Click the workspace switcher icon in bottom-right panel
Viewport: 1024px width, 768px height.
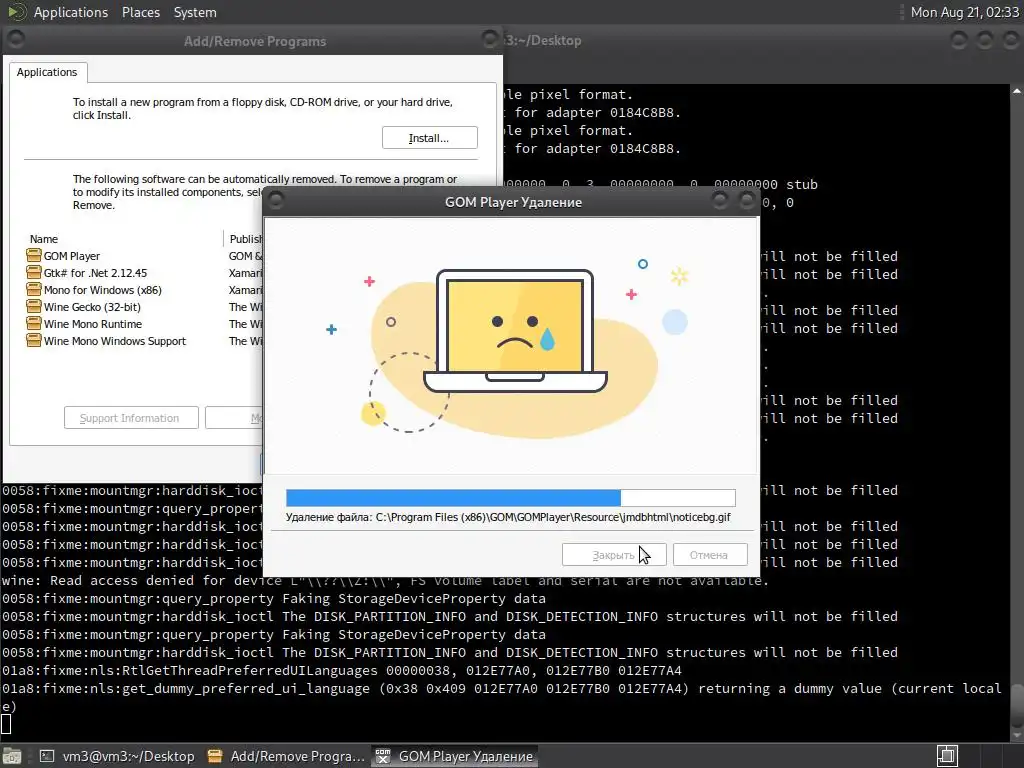947,756
